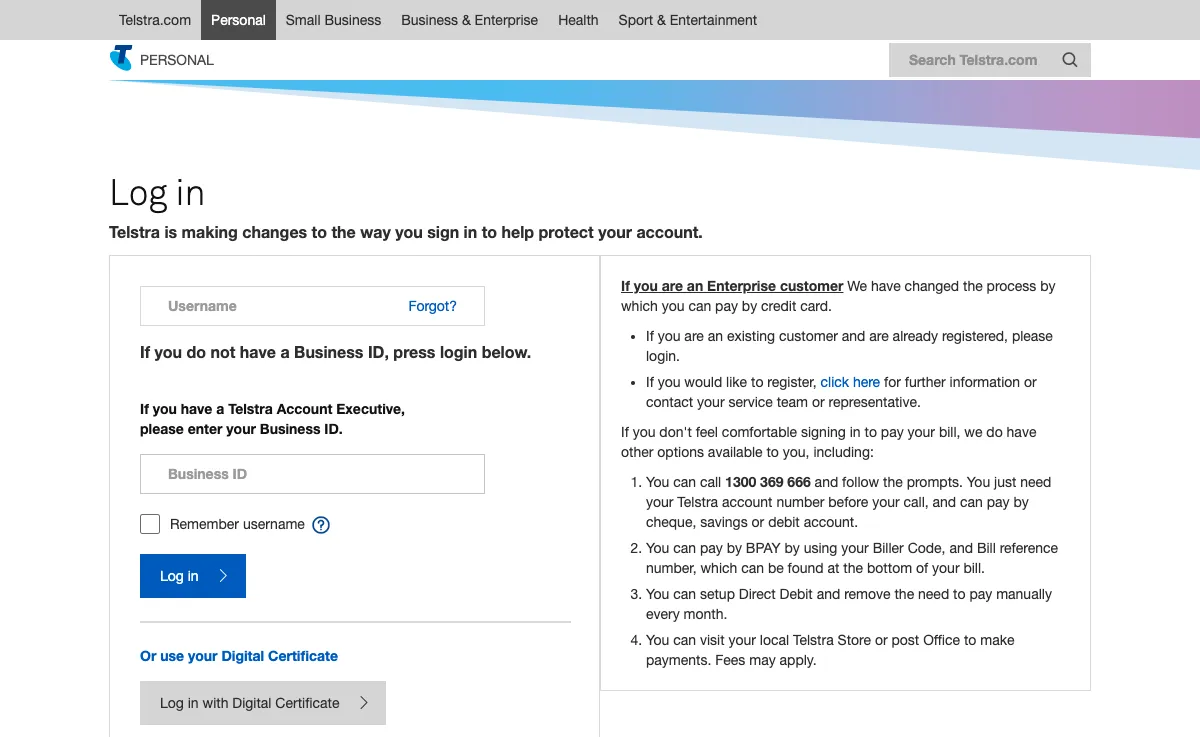Open the Health menu item
Screen dimensions: 1200x737
click(x=578, y=20)
